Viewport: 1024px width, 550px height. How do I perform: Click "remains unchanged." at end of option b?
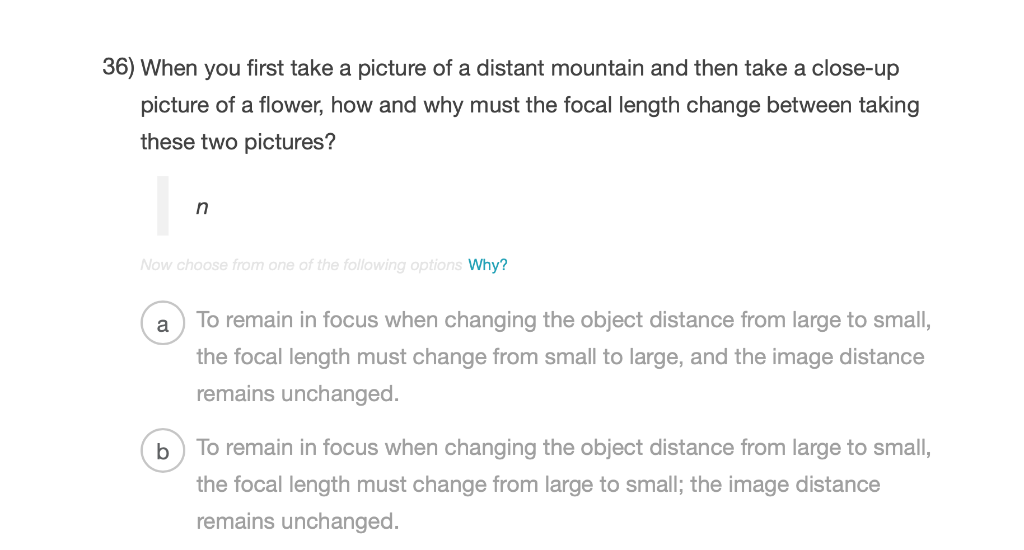297,521
